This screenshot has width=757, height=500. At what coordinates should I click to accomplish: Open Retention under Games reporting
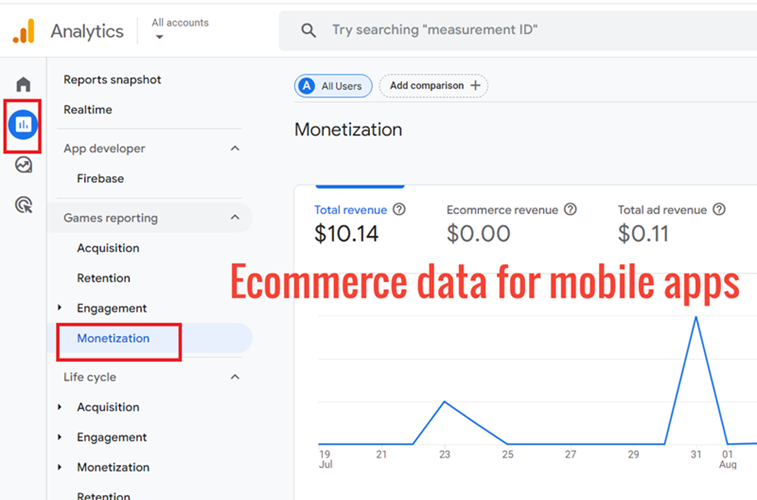pos(104,278)
